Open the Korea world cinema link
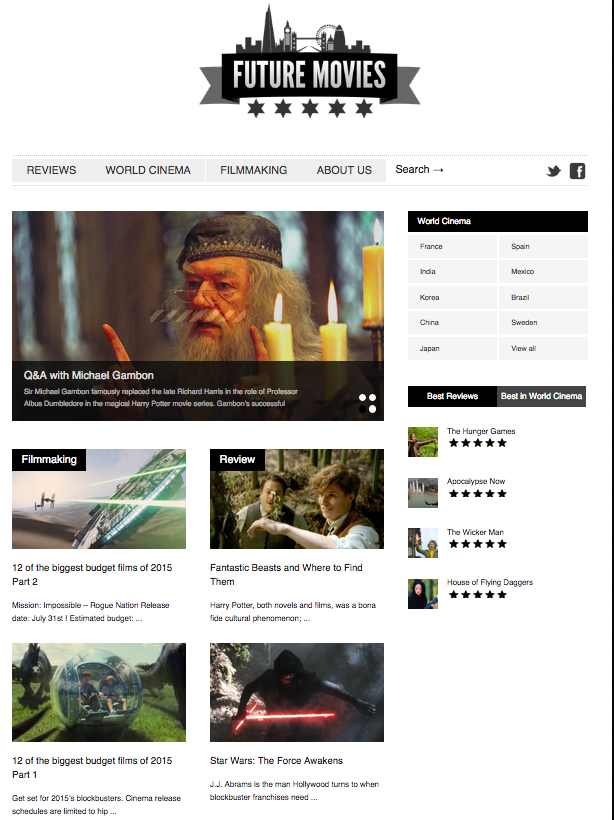The height and width of the screenshot is (820, 614). pos(452,297)
